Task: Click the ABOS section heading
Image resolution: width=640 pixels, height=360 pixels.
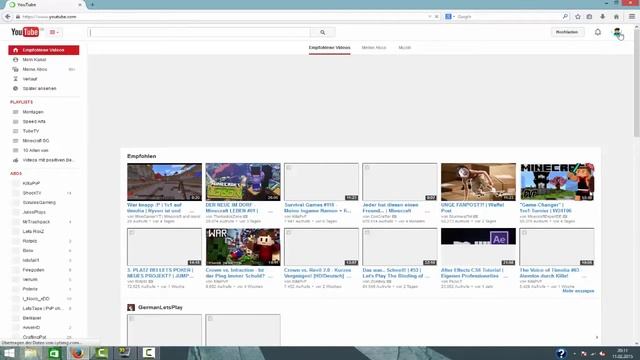Action: 16,173
